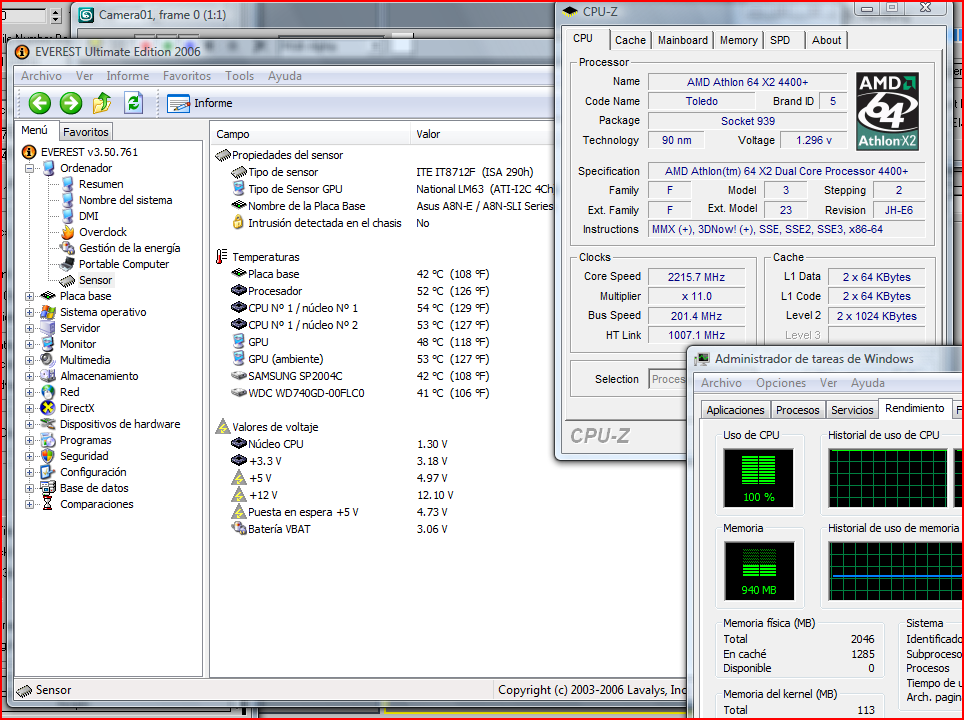Switch to the Favoritos tab in EVEREST sidebar
Screen dimensions: 964x720
point(85,132)
